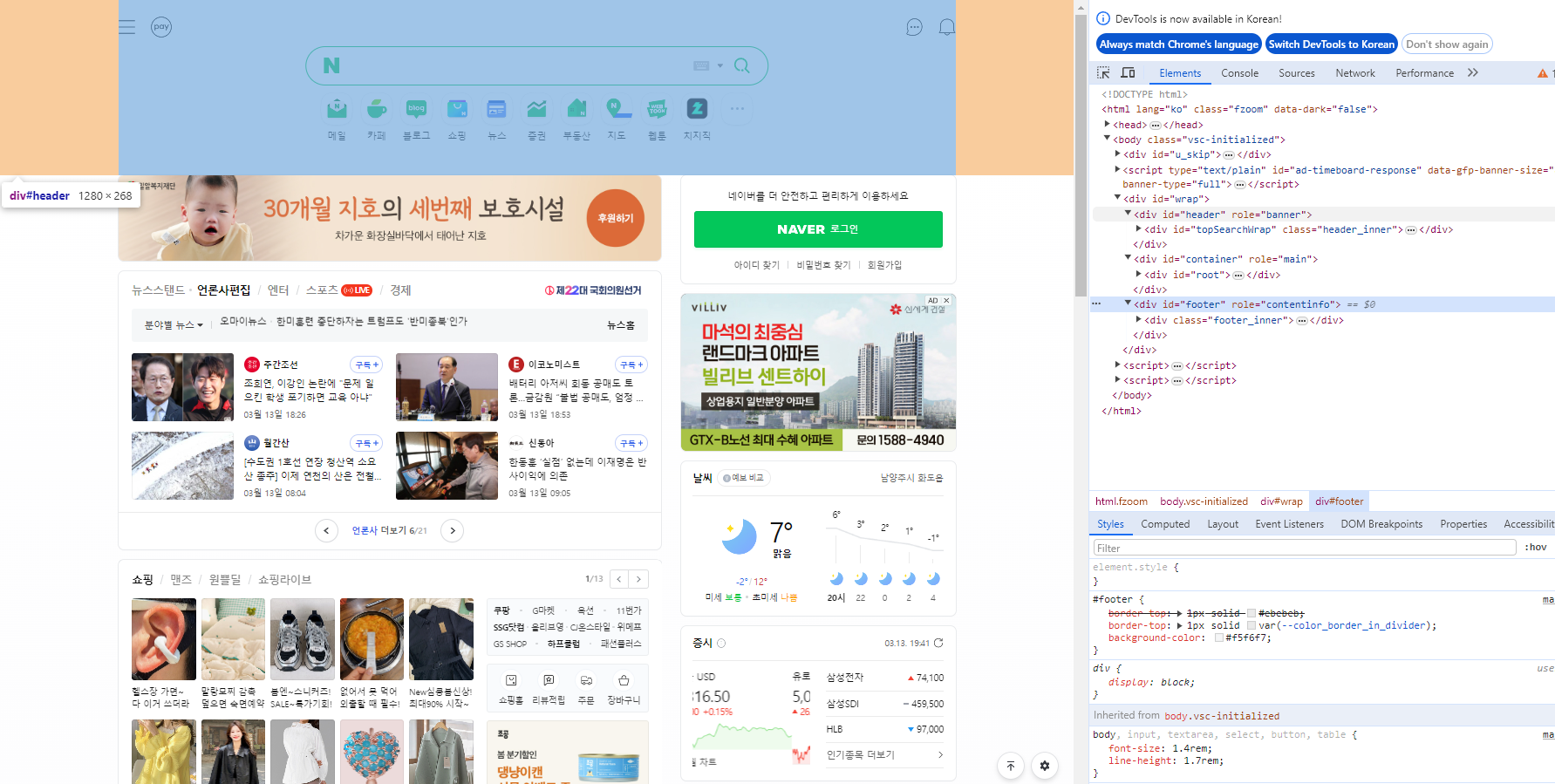
Task: Click the 후원하기 donation button
Action: coord(616,218)
